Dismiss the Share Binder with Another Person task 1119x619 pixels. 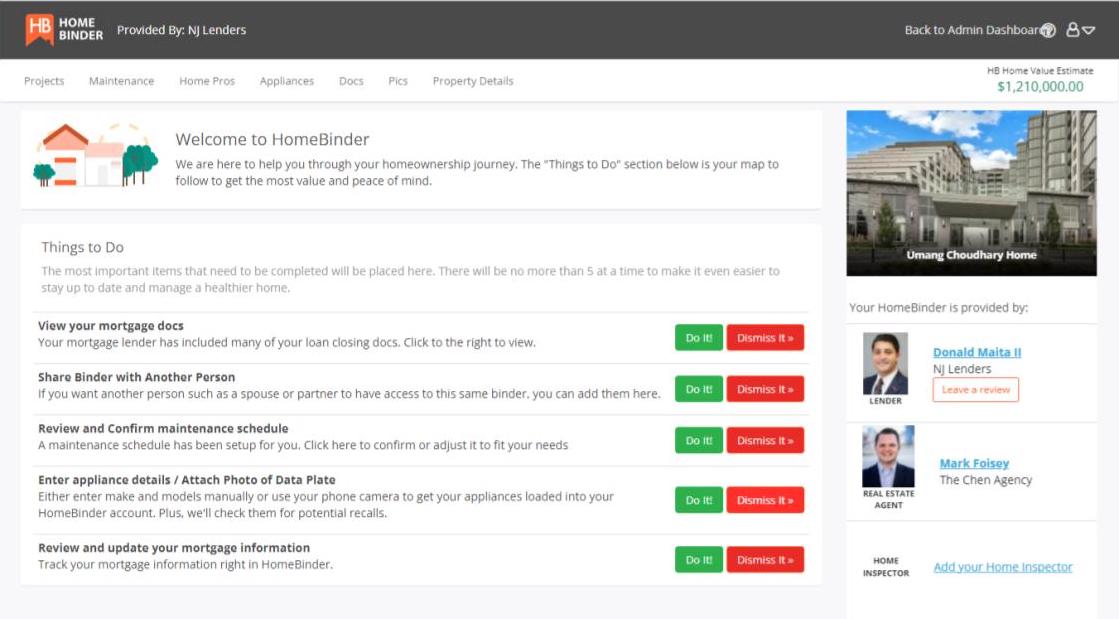point(765,388)
